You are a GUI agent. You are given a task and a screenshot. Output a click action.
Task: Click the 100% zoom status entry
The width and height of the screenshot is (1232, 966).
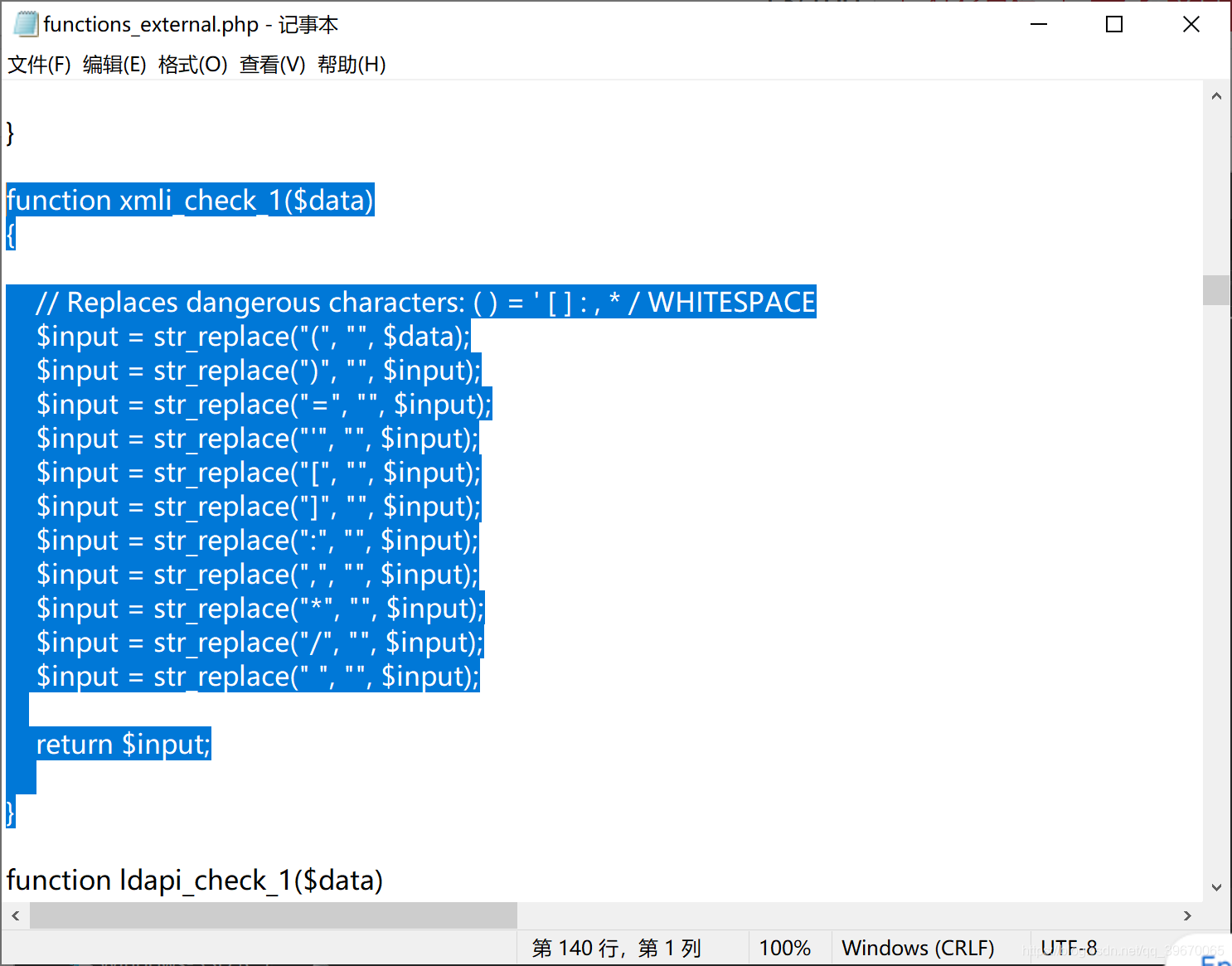pyautogui.click(x=784, y=948)
